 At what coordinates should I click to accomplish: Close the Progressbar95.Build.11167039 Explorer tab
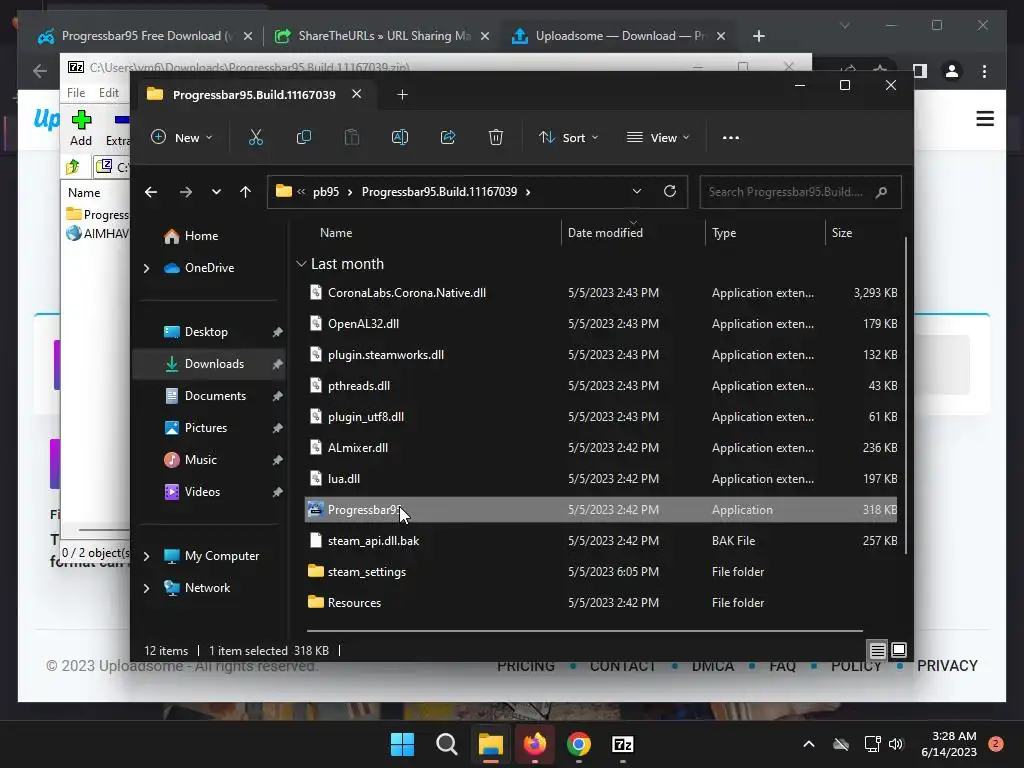coord(357,94)
